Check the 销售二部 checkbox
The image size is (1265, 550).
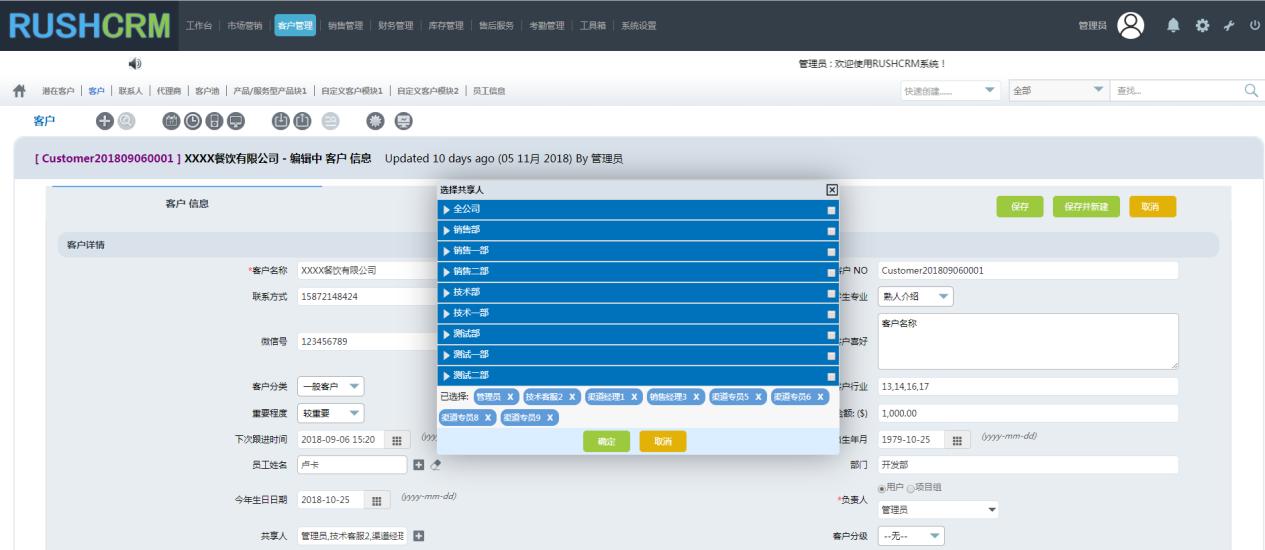coord(831,272)
